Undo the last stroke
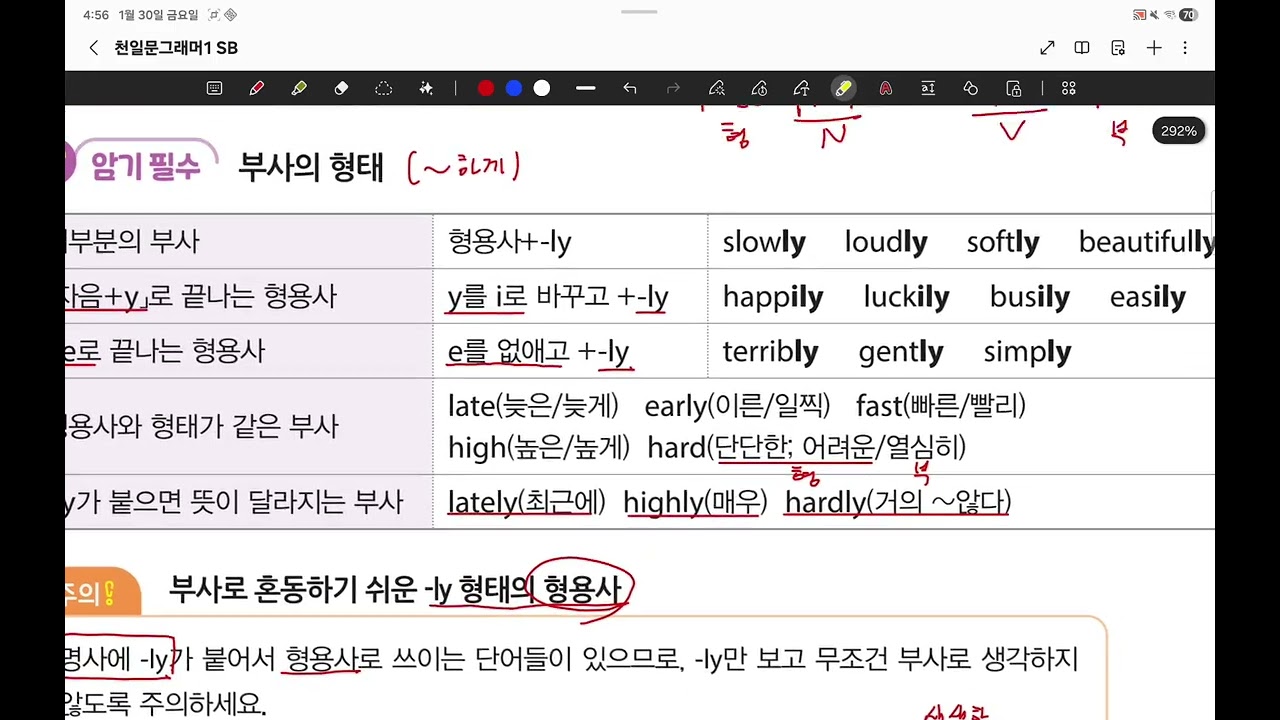The height and width of the screenshot is (720, 1280). pos(630,88)
